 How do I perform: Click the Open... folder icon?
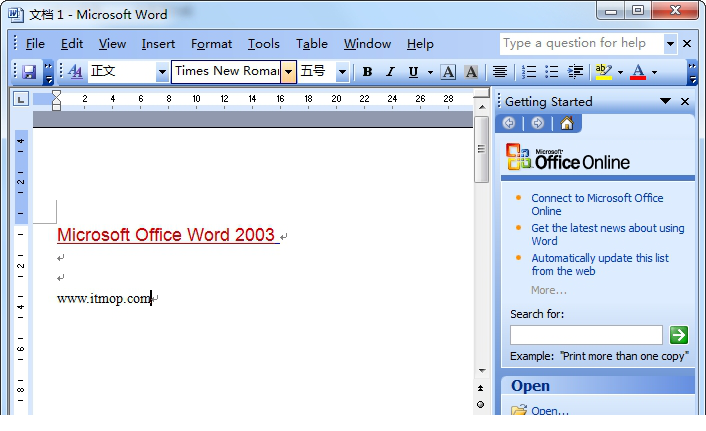click(x=519, y=410)
